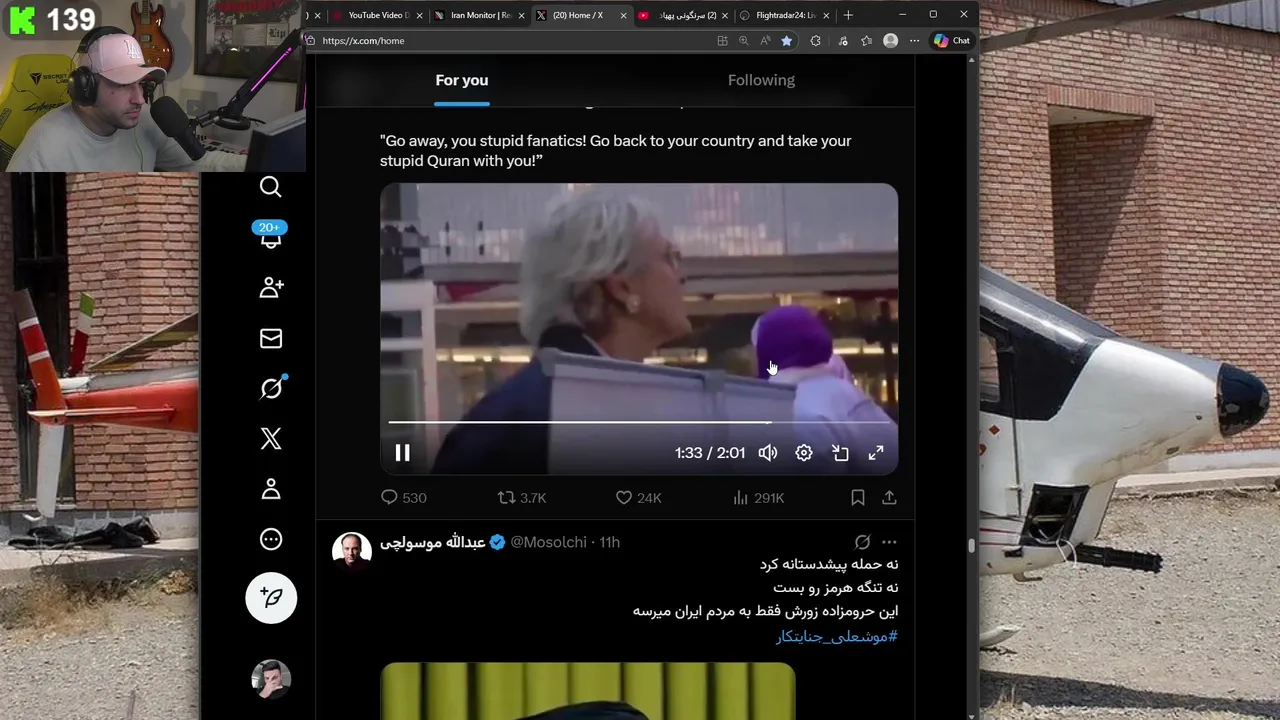
Task: Toggle the favorite star for this page
Action: (x=786, y=41)
